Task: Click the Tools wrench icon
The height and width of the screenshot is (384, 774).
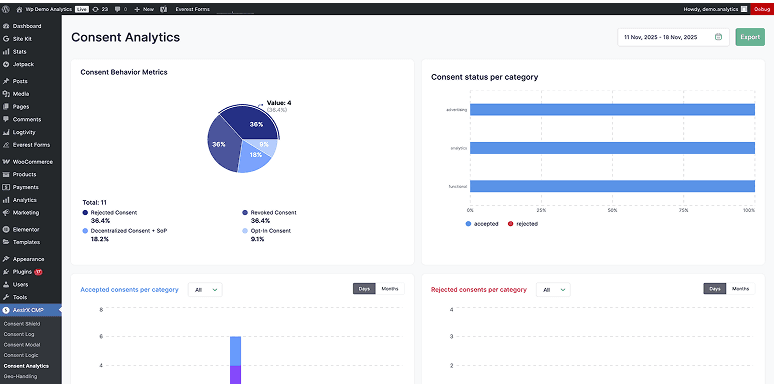Action: pyautogui.click(x=6, y=297)
